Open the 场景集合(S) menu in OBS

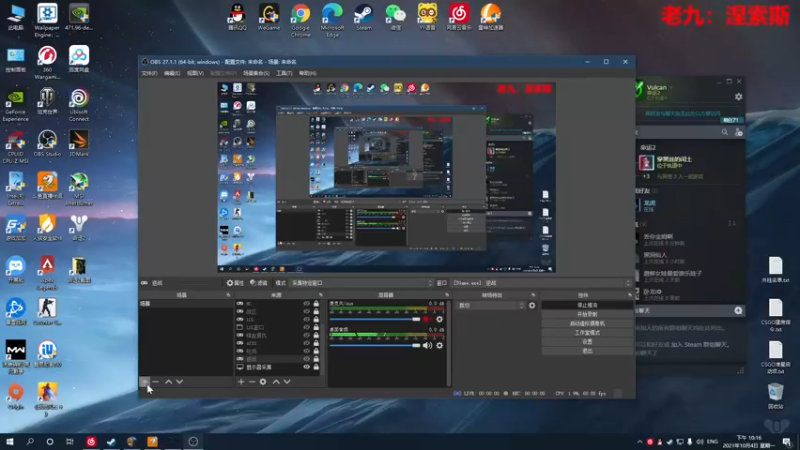tap(256, 73)
